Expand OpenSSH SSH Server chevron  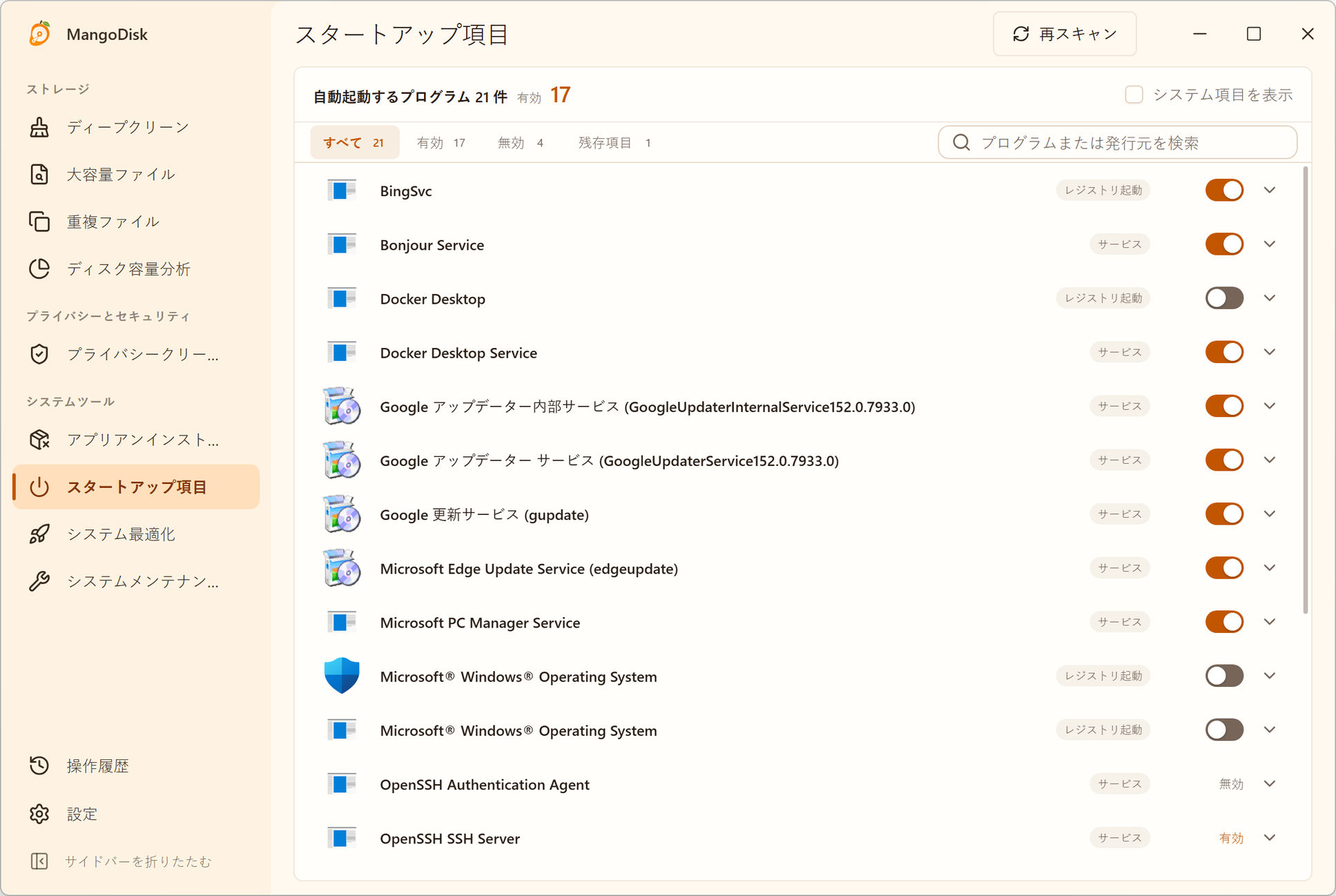(x=1270, y=837)
